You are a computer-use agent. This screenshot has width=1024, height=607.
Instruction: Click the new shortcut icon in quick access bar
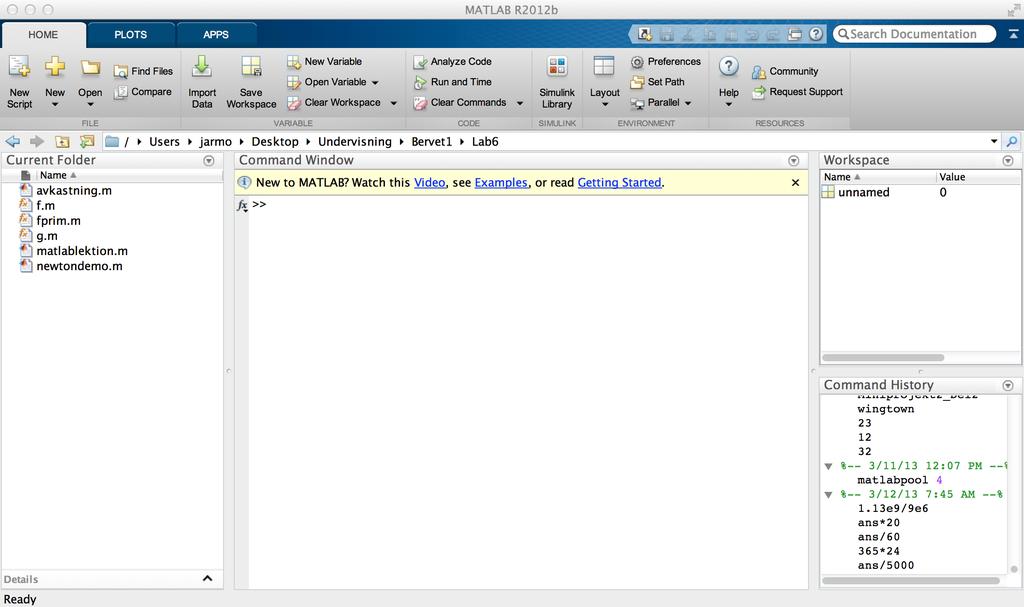pos(645,34)
